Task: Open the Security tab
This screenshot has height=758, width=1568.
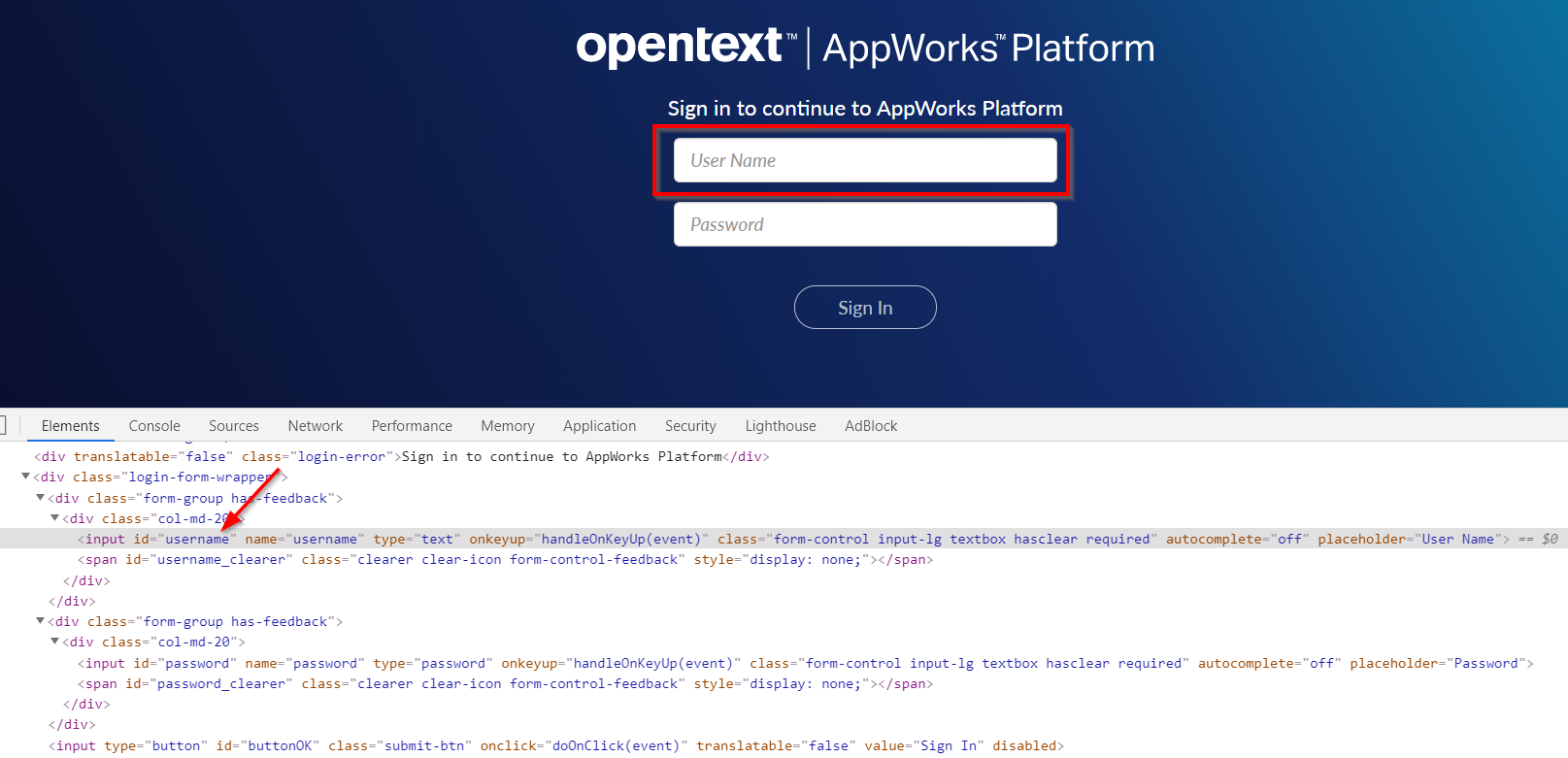Action: [x=690, y=426]
